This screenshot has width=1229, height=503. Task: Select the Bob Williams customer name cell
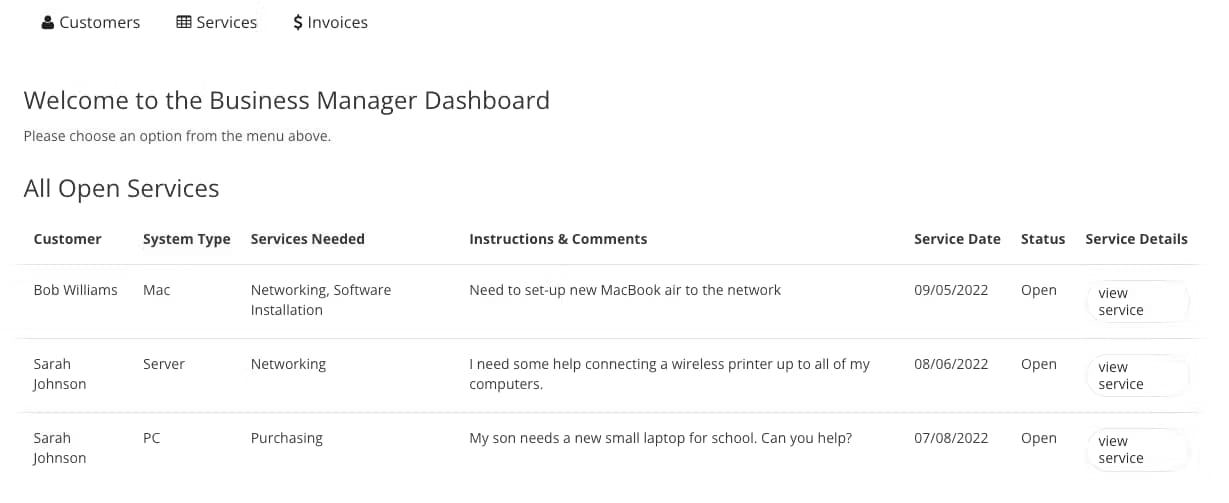click(x=75, y=290)
